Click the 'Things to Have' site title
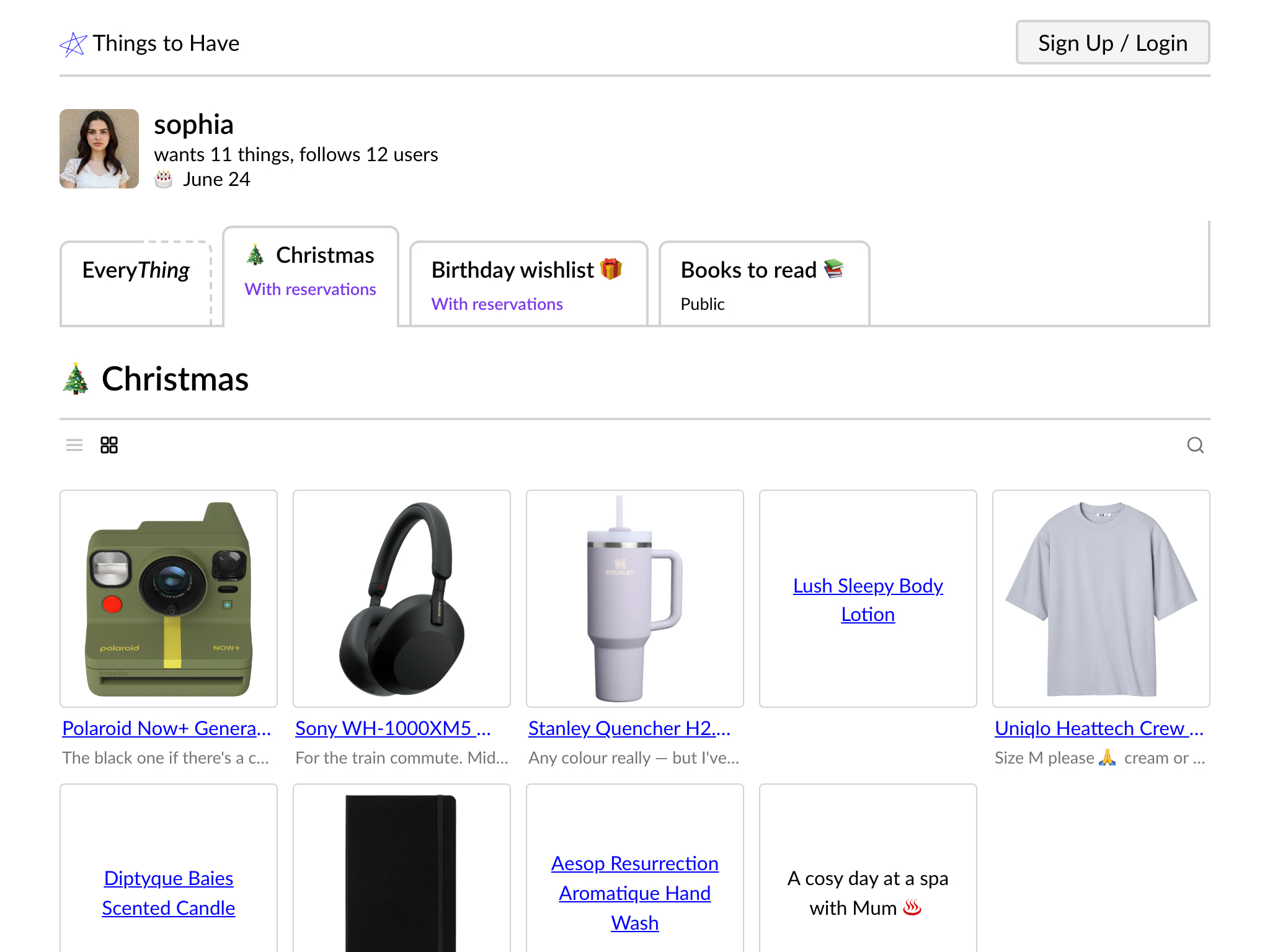The width and height of the screenshot is (1270, 952). pos(166,43)
